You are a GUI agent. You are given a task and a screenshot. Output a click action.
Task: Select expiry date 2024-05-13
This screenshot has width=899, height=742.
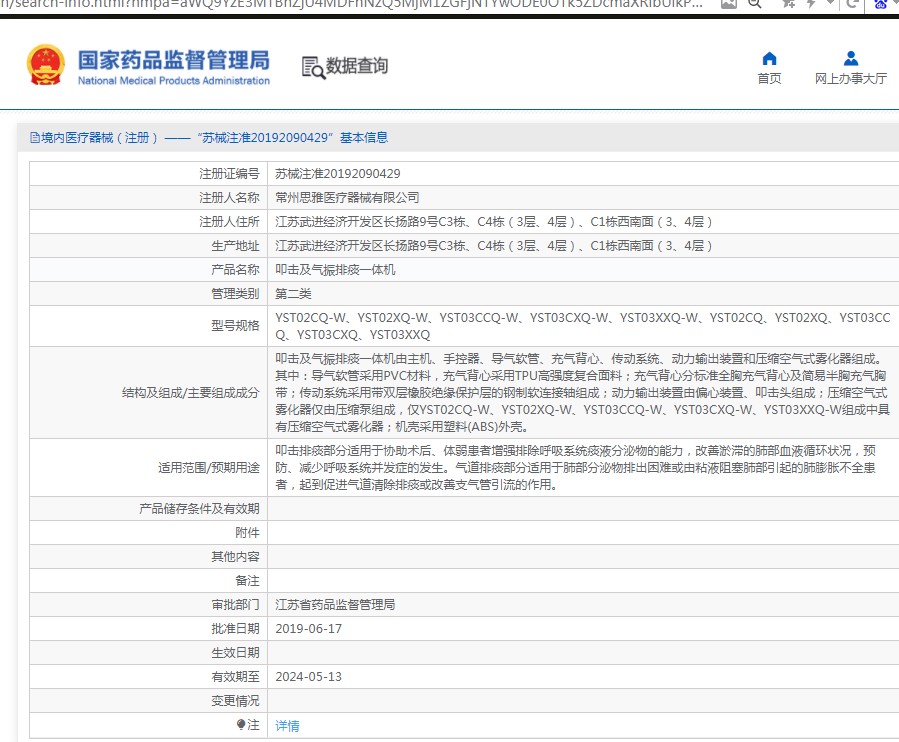(308, 677)
